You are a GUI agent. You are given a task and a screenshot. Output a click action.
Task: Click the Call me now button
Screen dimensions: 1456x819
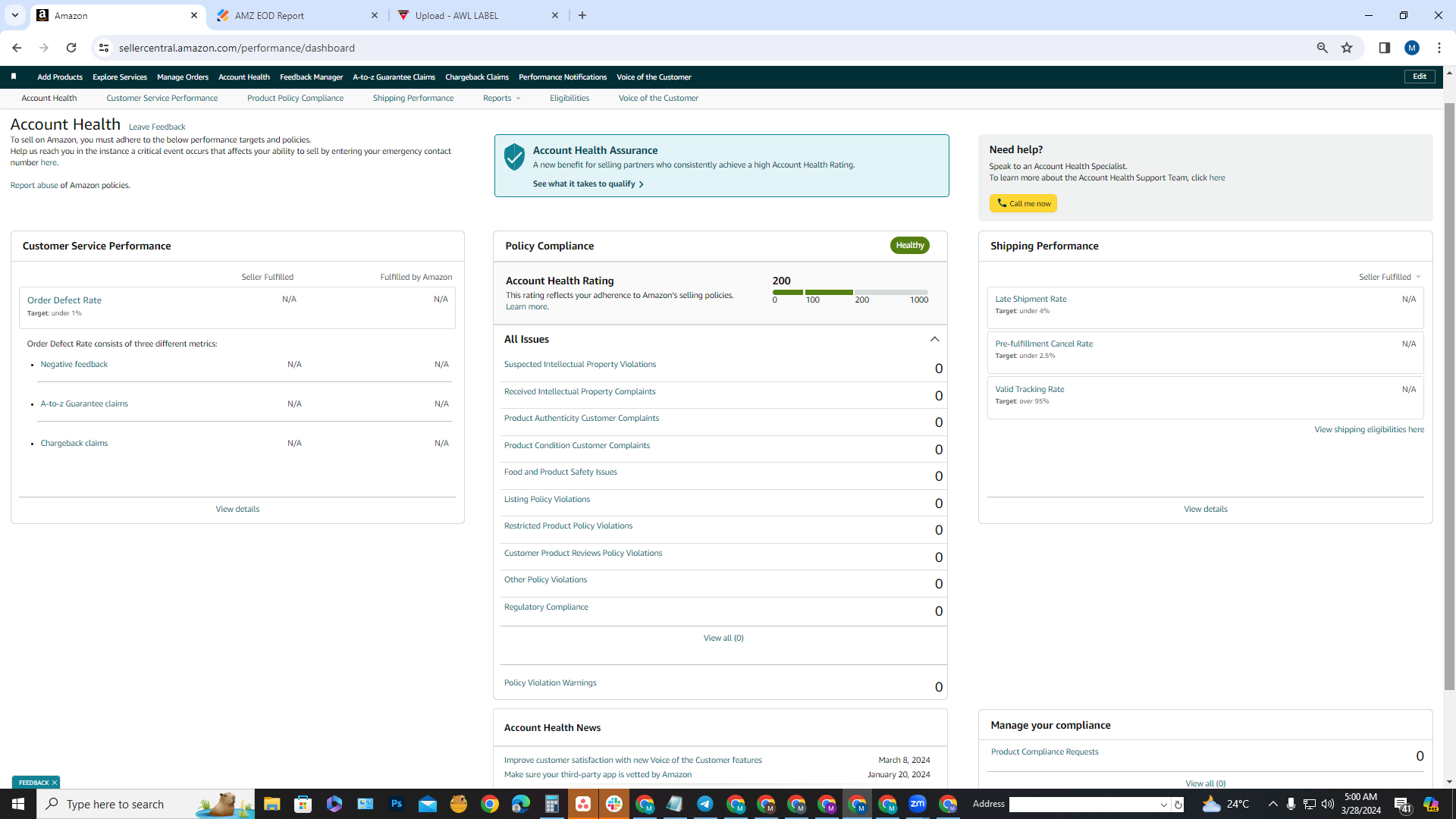1023,203
